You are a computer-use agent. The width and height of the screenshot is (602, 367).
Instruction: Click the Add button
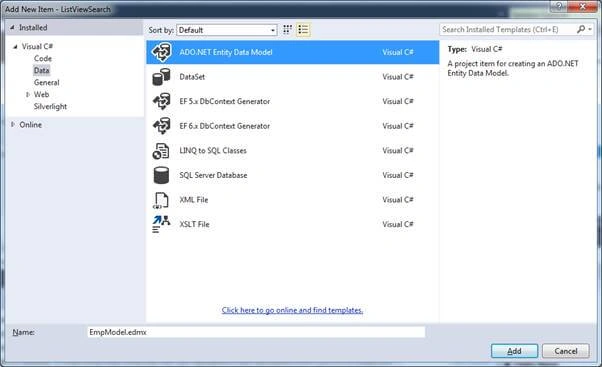(x=514, y=351)
